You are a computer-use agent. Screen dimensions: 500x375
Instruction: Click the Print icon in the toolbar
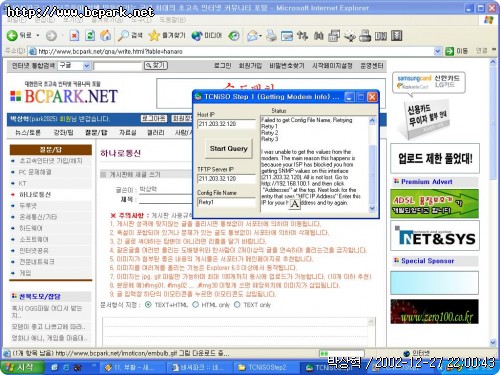[271, 35]
